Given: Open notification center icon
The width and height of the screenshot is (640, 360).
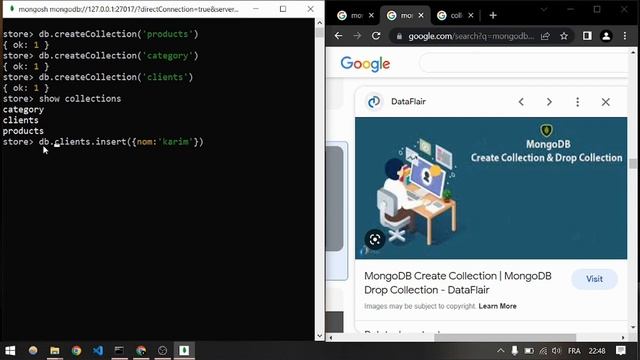Looking at the screenshot, I should [x=621, y=351].
